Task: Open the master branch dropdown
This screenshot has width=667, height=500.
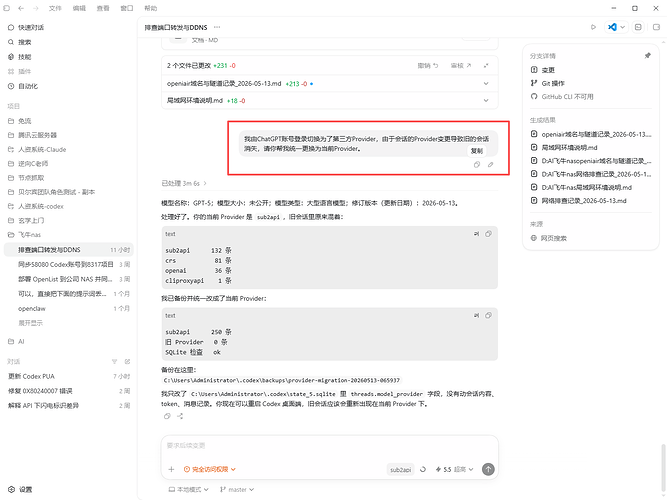Action: coord(237,490)
